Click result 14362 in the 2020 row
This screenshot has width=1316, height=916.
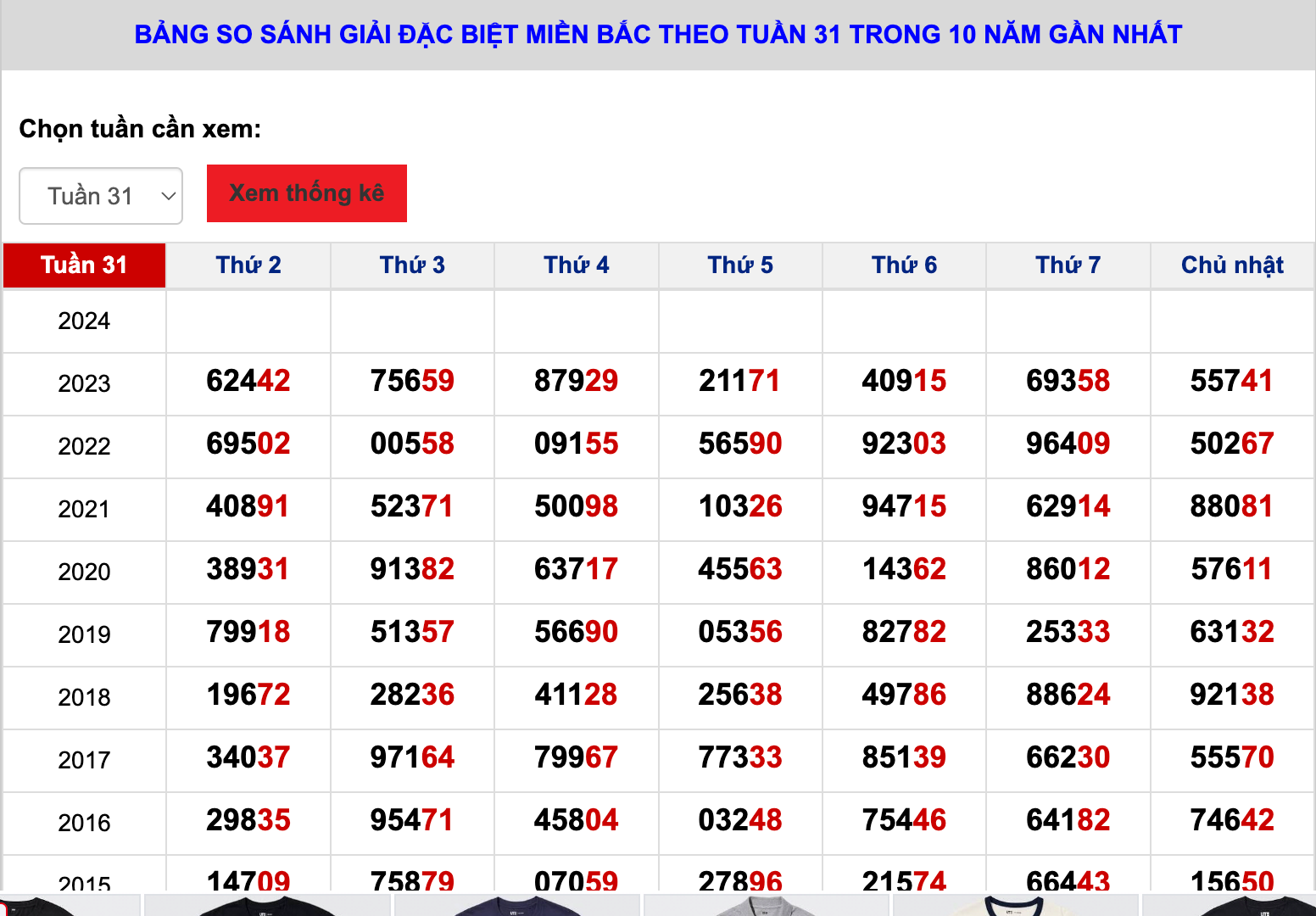[904, 569]
